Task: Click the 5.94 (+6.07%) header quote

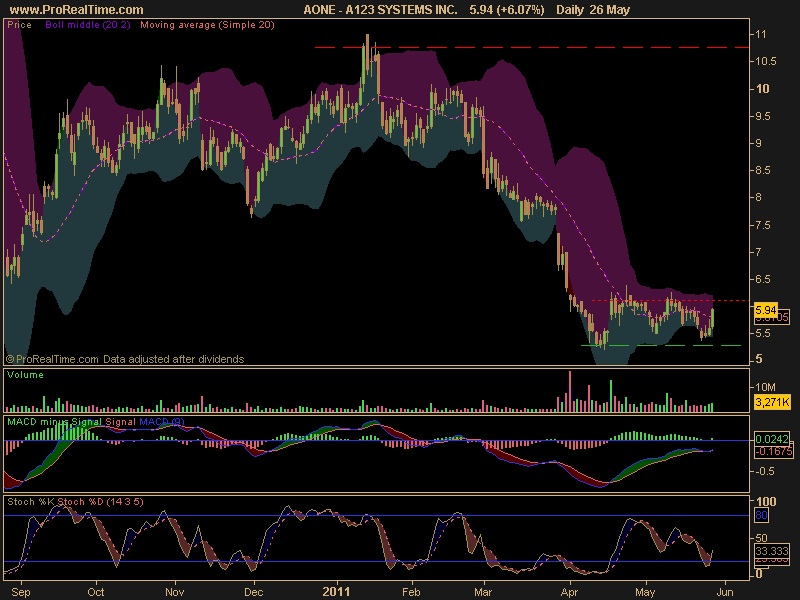Action: point(507,10)
